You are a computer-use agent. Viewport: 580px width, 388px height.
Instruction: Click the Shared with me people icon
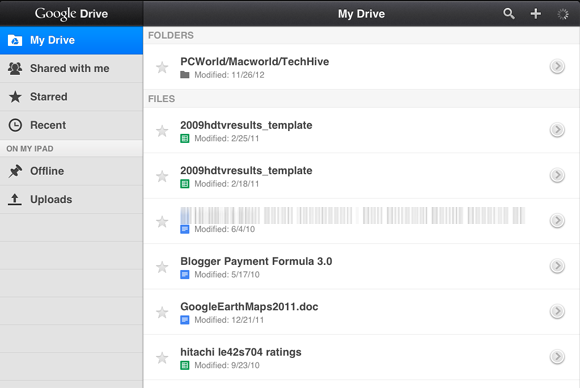pyautogui.click(x=15, y=68)
